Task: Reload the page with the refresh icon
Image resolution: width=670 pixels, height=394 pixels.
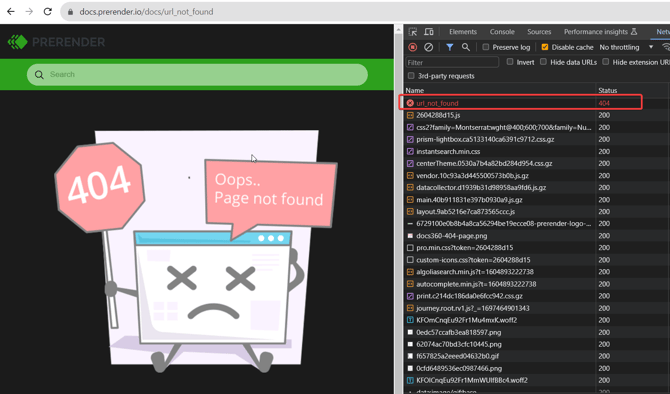Action: (47, 12)
